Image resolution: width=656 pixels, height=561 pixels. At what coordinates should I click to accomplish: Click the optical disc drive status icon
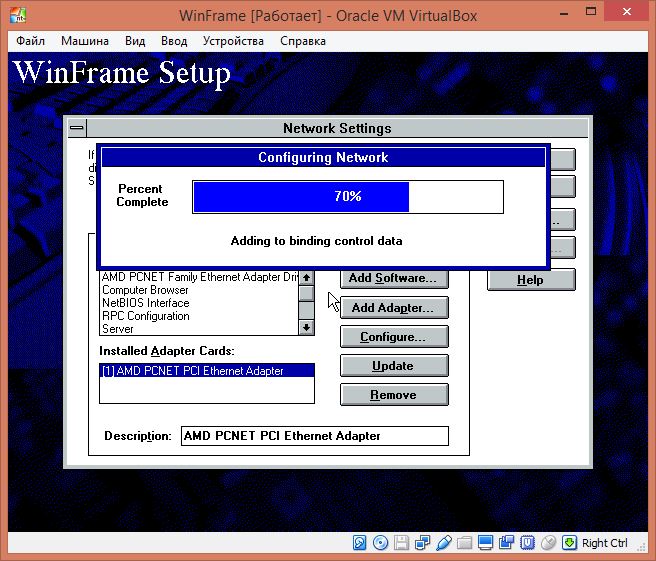[380, 543]
